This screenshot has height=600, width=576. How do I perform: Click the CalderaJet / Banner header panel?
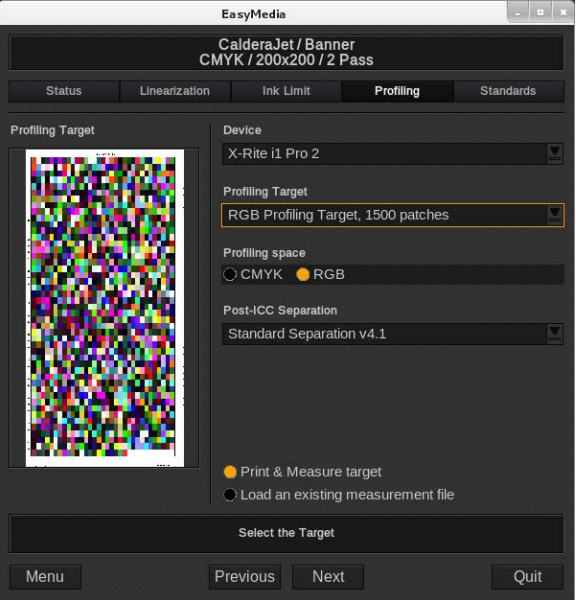(x=286, y=52)
